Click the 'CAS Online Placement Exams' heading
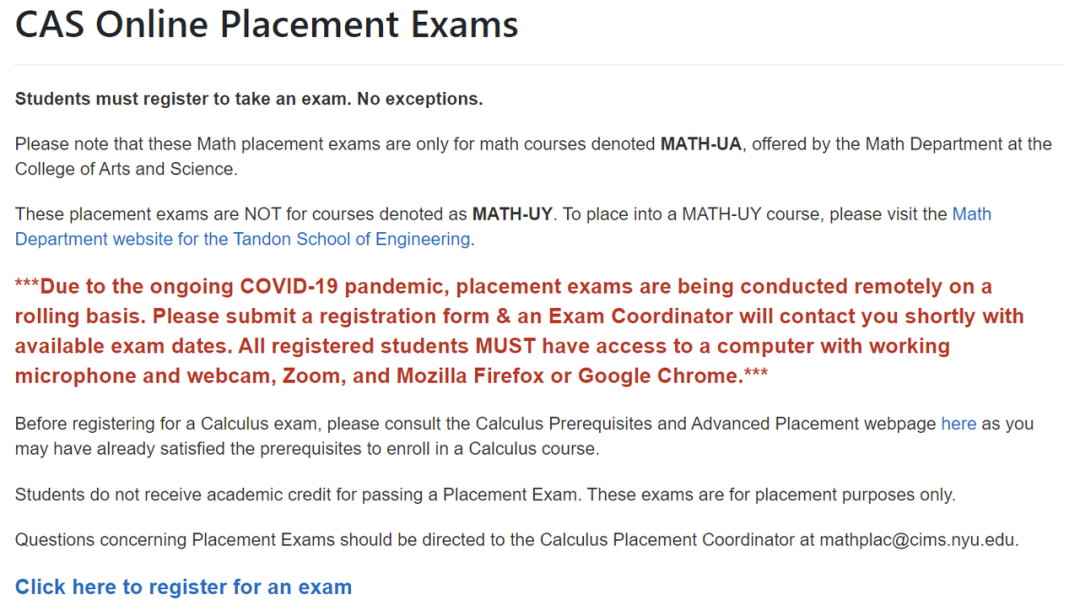Screen dimensions: 1080x611 (267, 25)
